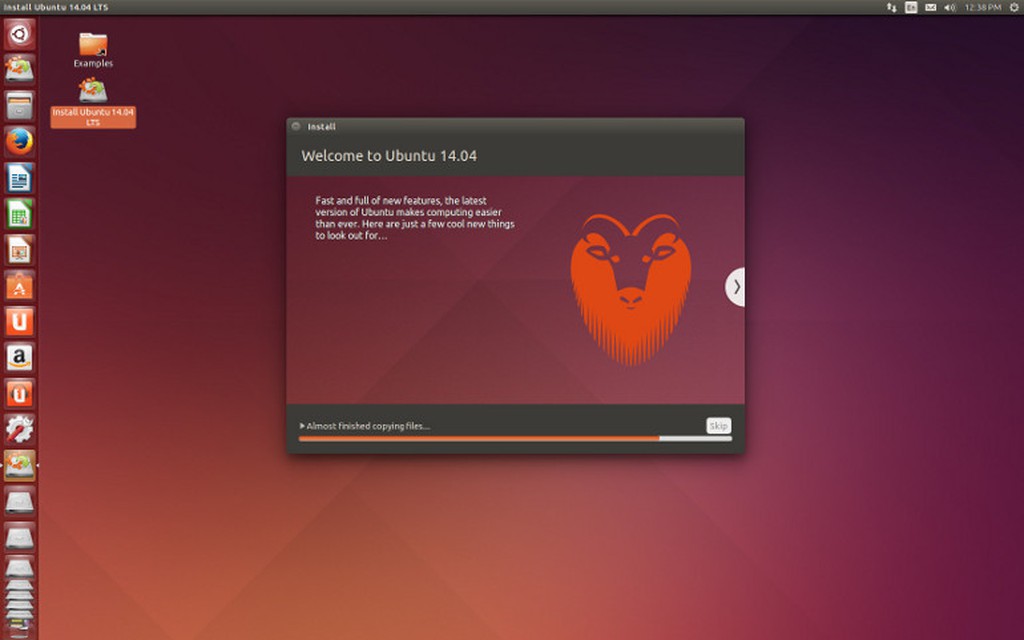Open the Files manager in the launcher
The width and height of the screenshot is (1024, 640).
click(19, 106)
